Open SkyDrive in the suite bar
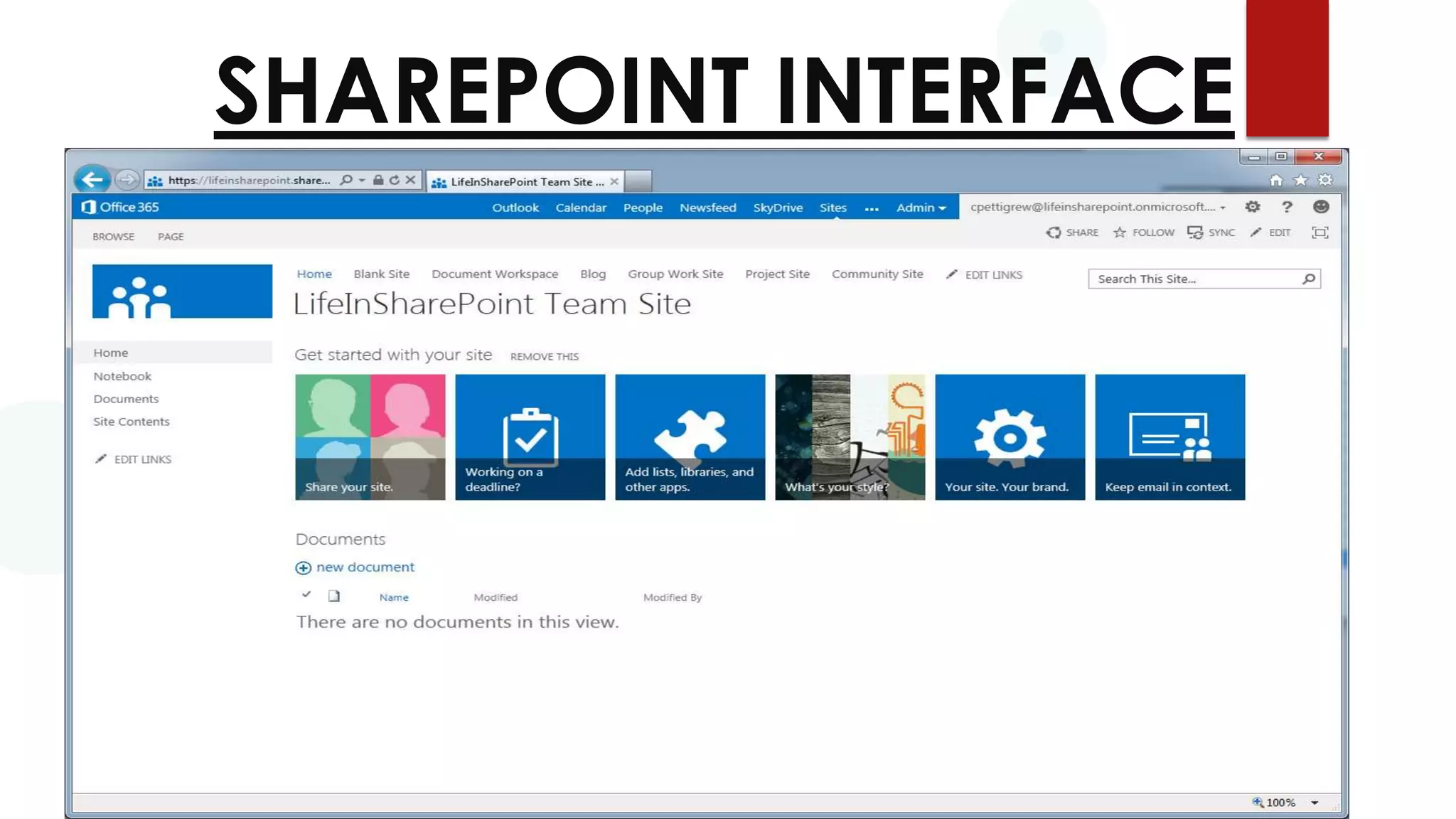This screenshot has width=1456, height=819. 778,208
